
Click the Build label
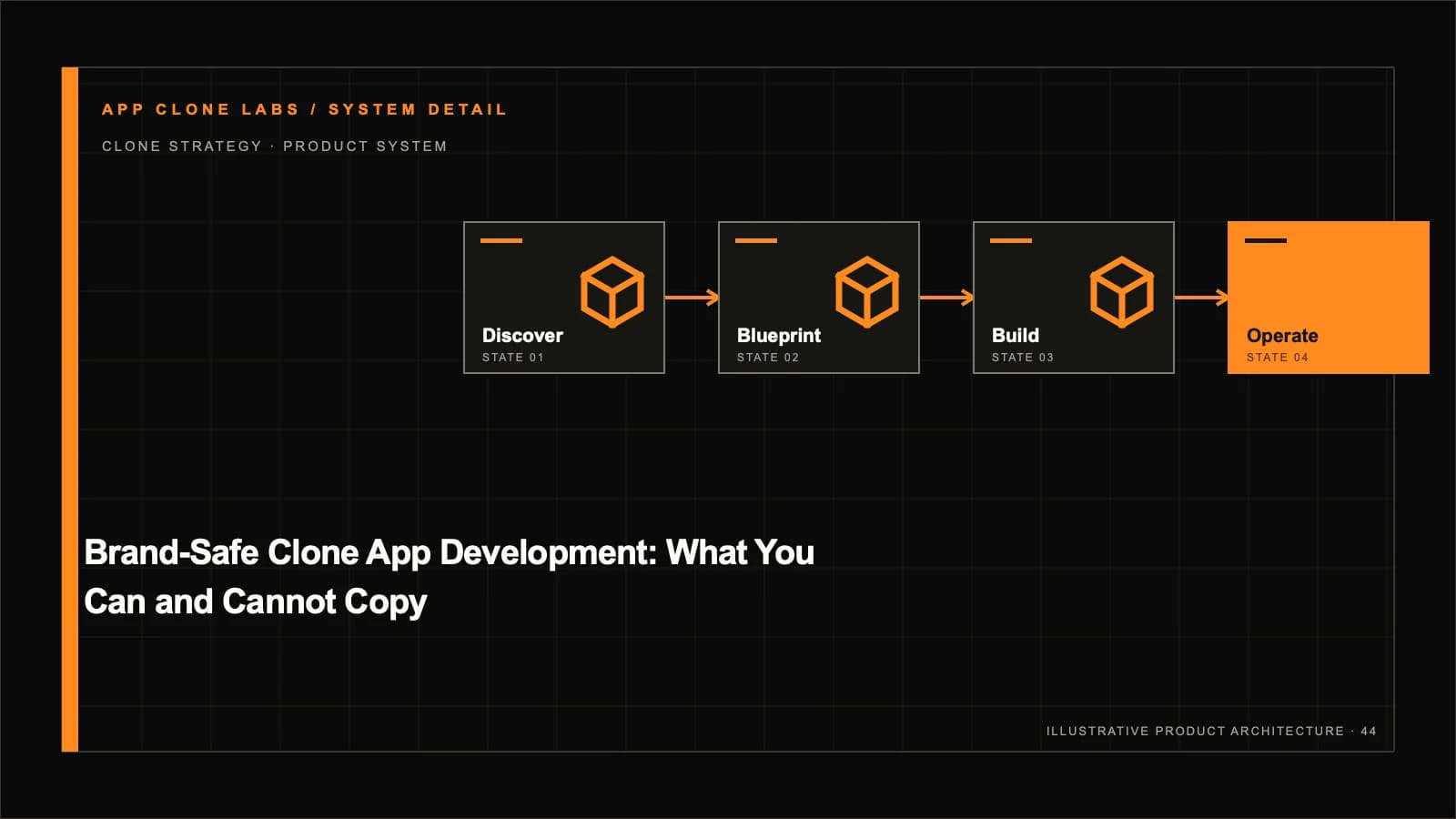[x=1016, y=336]
